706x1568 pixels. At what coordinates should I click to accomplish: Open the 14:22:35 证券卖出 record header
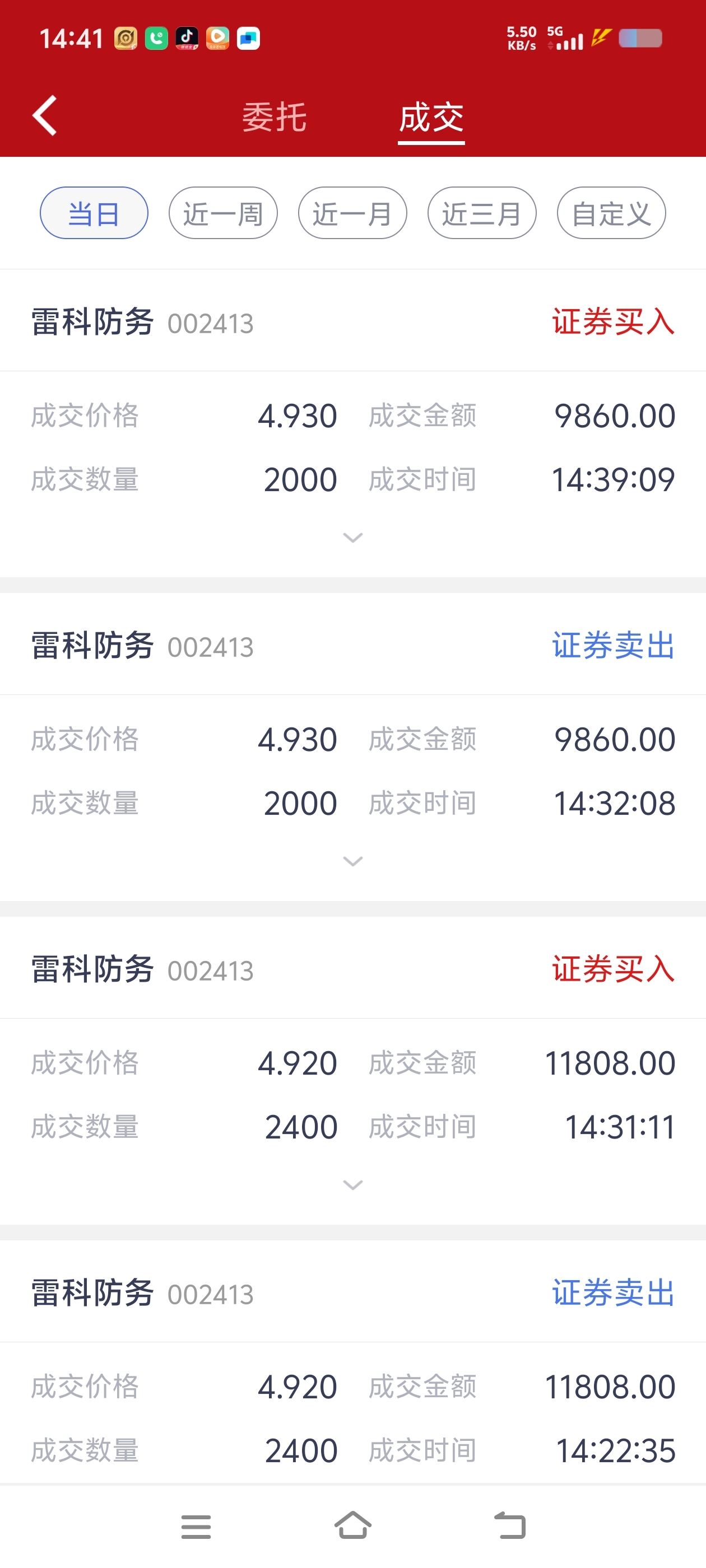(x=352, y=1293)
